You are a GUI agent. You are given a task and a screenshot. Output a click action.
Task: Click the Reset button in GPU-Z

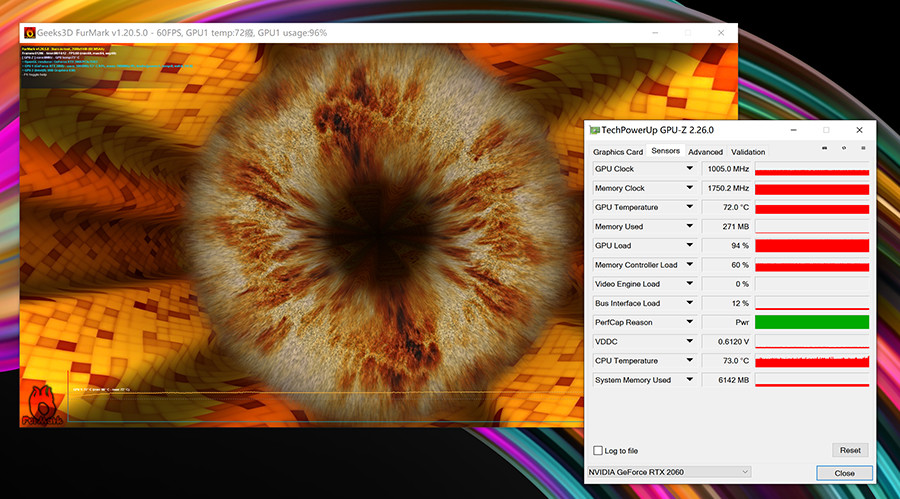[850, 450]
